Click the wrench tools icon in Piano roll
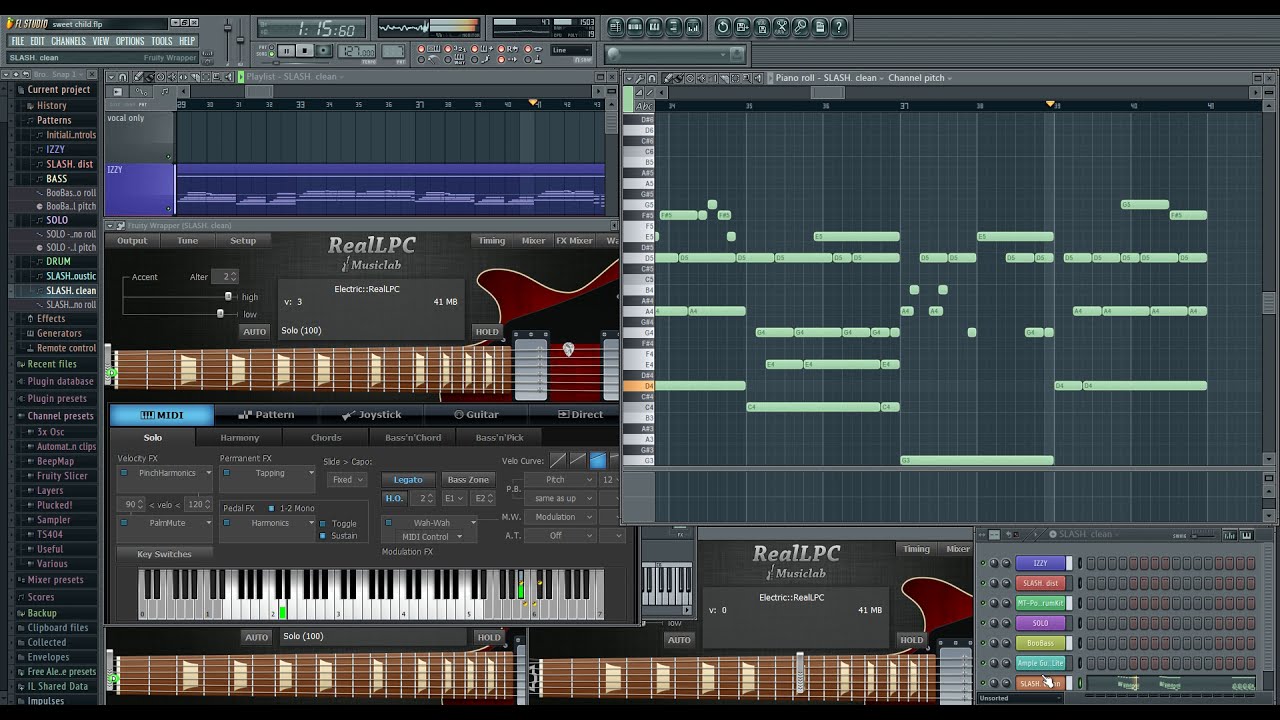This screenshot has height=720, width=1280. pos(639,78)
